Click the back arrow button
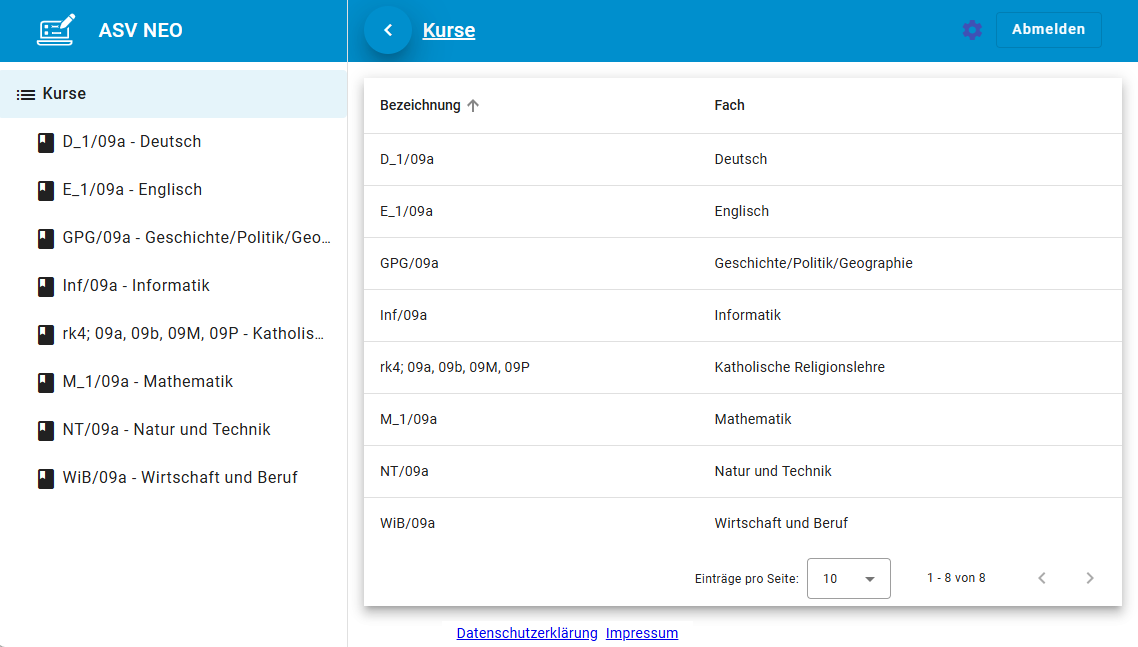The image size is (1138, 647). [388, 30]
